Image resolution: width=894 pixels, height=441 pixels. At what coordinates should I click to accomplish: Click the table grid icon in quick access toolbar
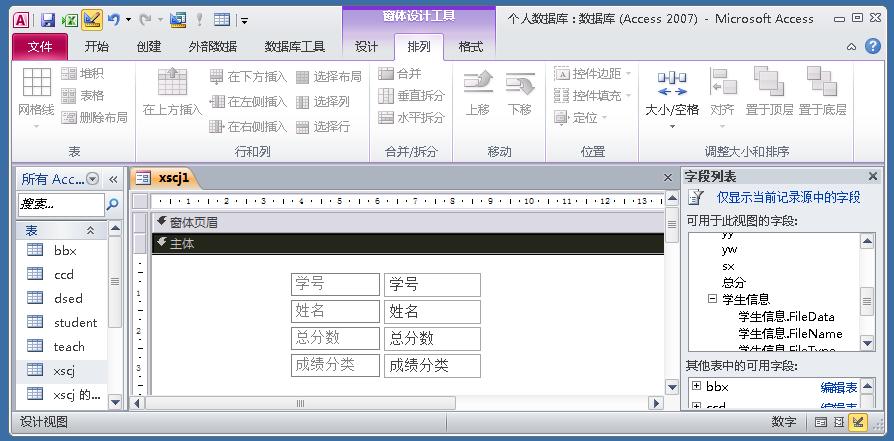click(x=222, y=20)
